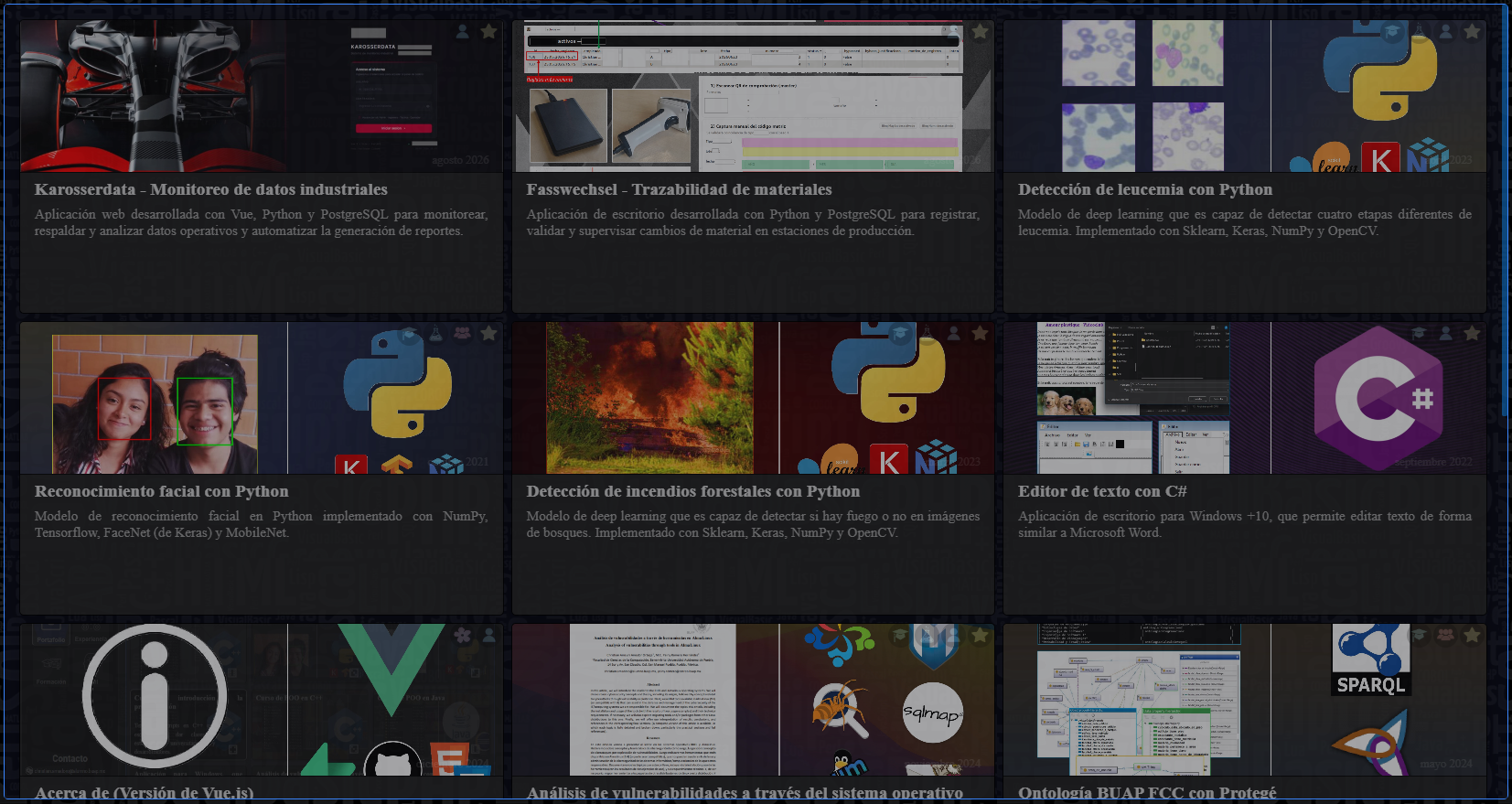The width and height of the screenshot is (1512, 804).
Task: Click graduation cap icon on Editor de texto card
Action: (x=1419, y=334)
